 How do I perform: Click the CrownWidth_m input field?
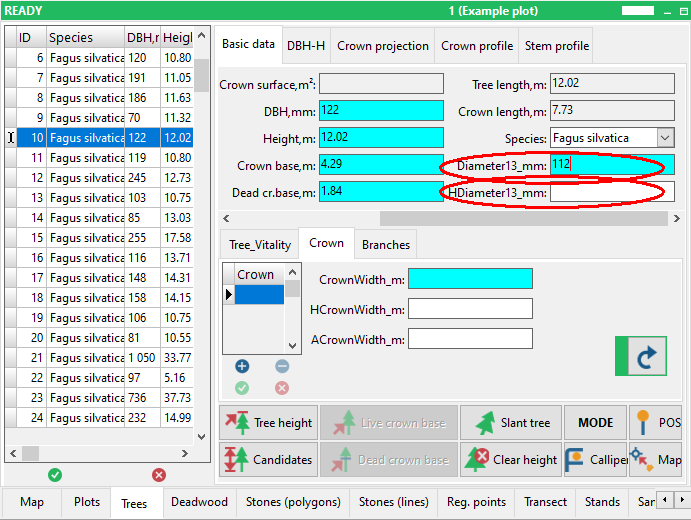coord(470,279)
